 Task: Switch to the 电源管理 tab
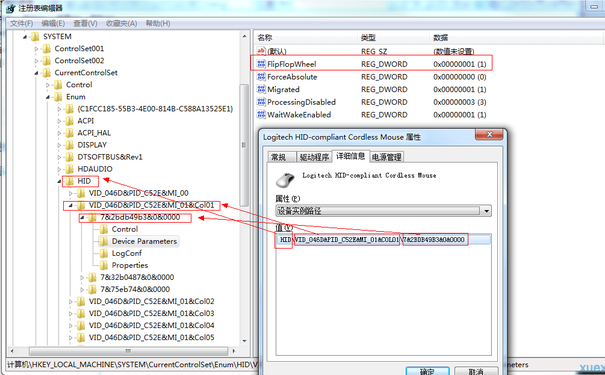coord(387,157)
